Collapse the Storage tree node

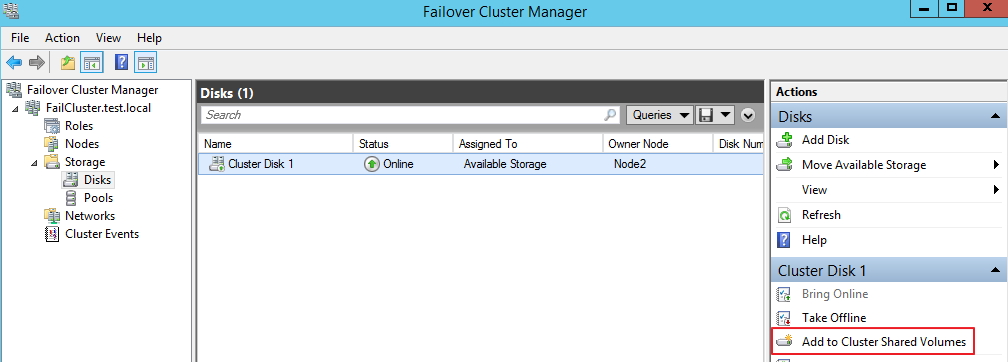pos(35,162)
